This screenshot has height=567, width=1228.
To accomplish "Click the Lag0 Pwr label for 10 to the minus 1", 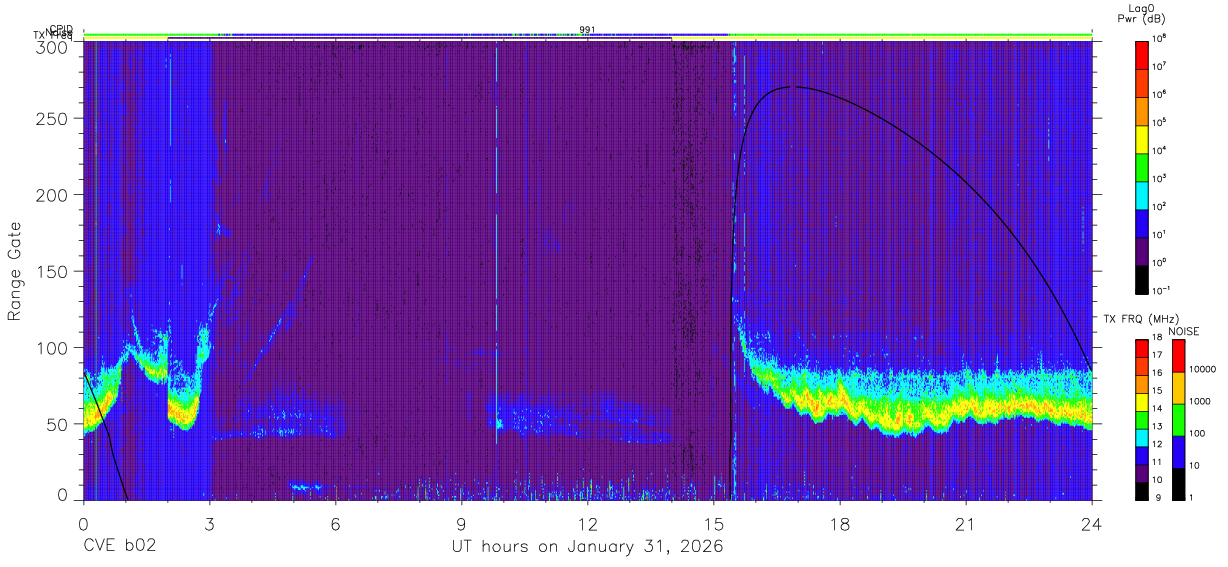I will pyautogui.click(x=1161, y=290).
